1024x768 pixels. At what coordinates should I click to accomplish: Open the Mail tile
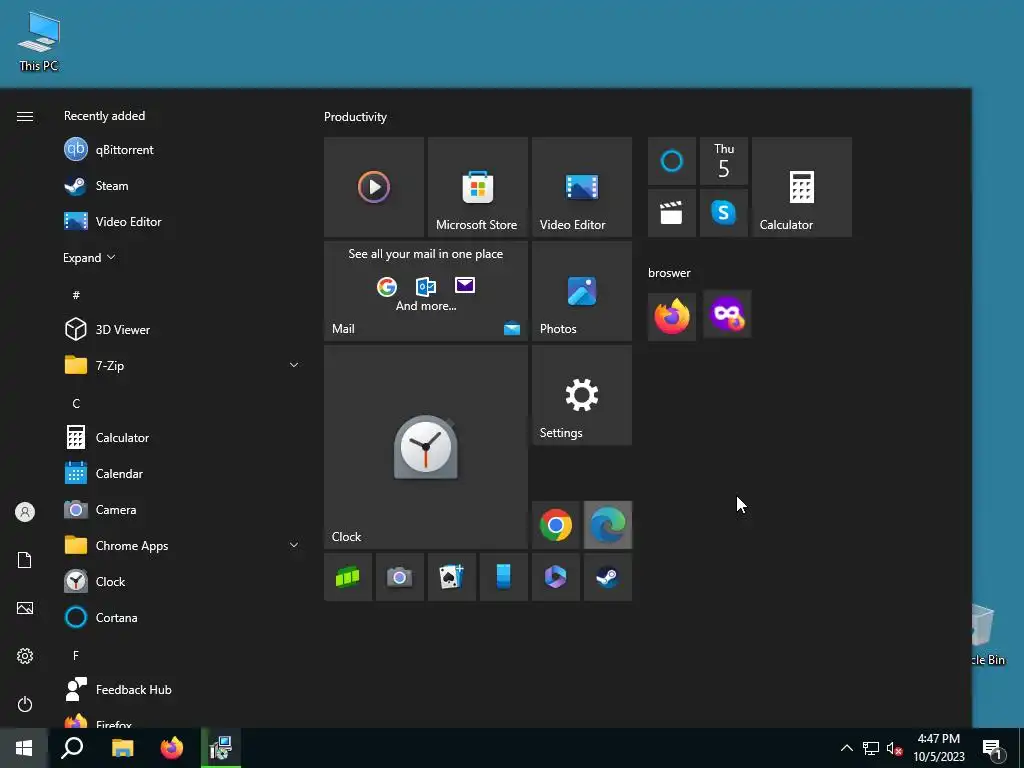426,291
